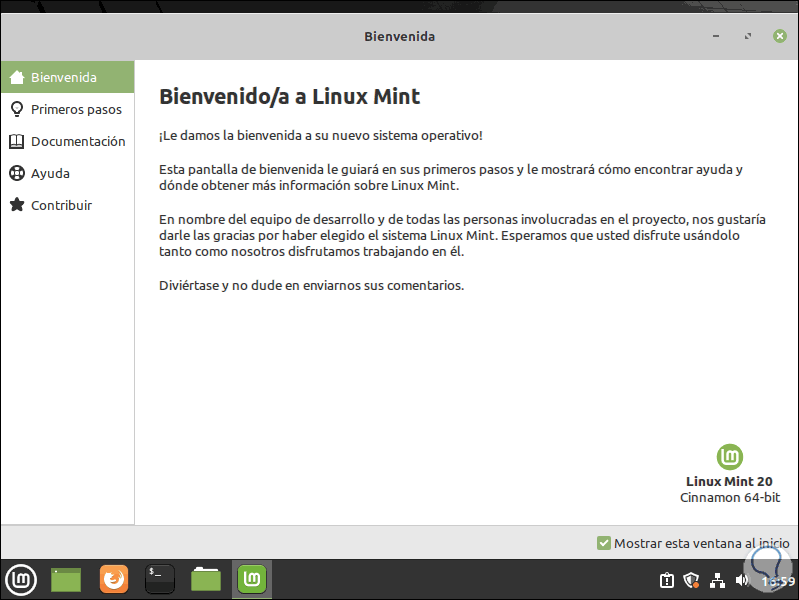This screenshot has width=799, height=600.
Task: Go to the Contribuir section
Action: pos(67,205)
